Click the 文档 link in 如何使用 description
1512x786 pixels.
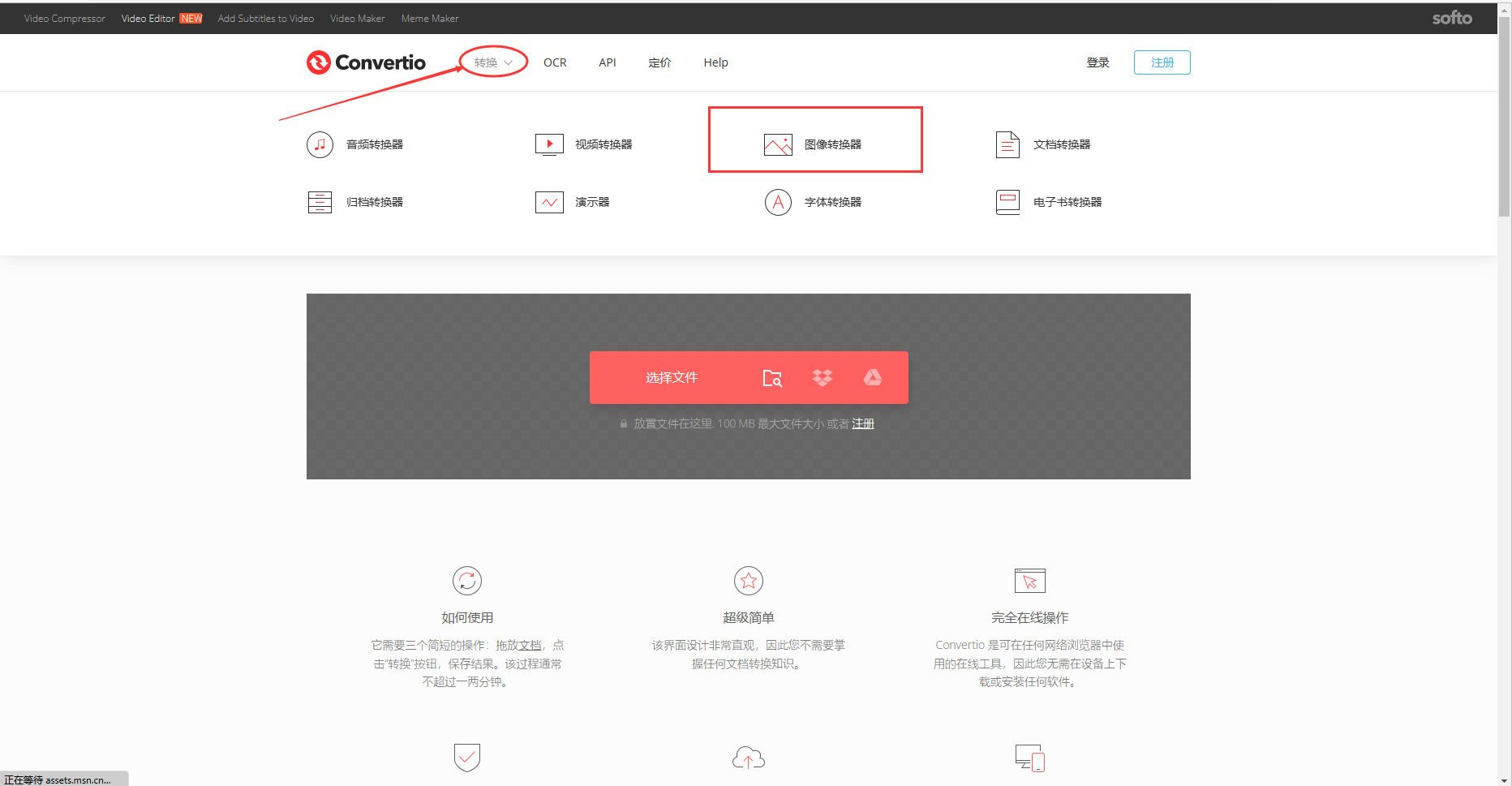click(530, 645)
